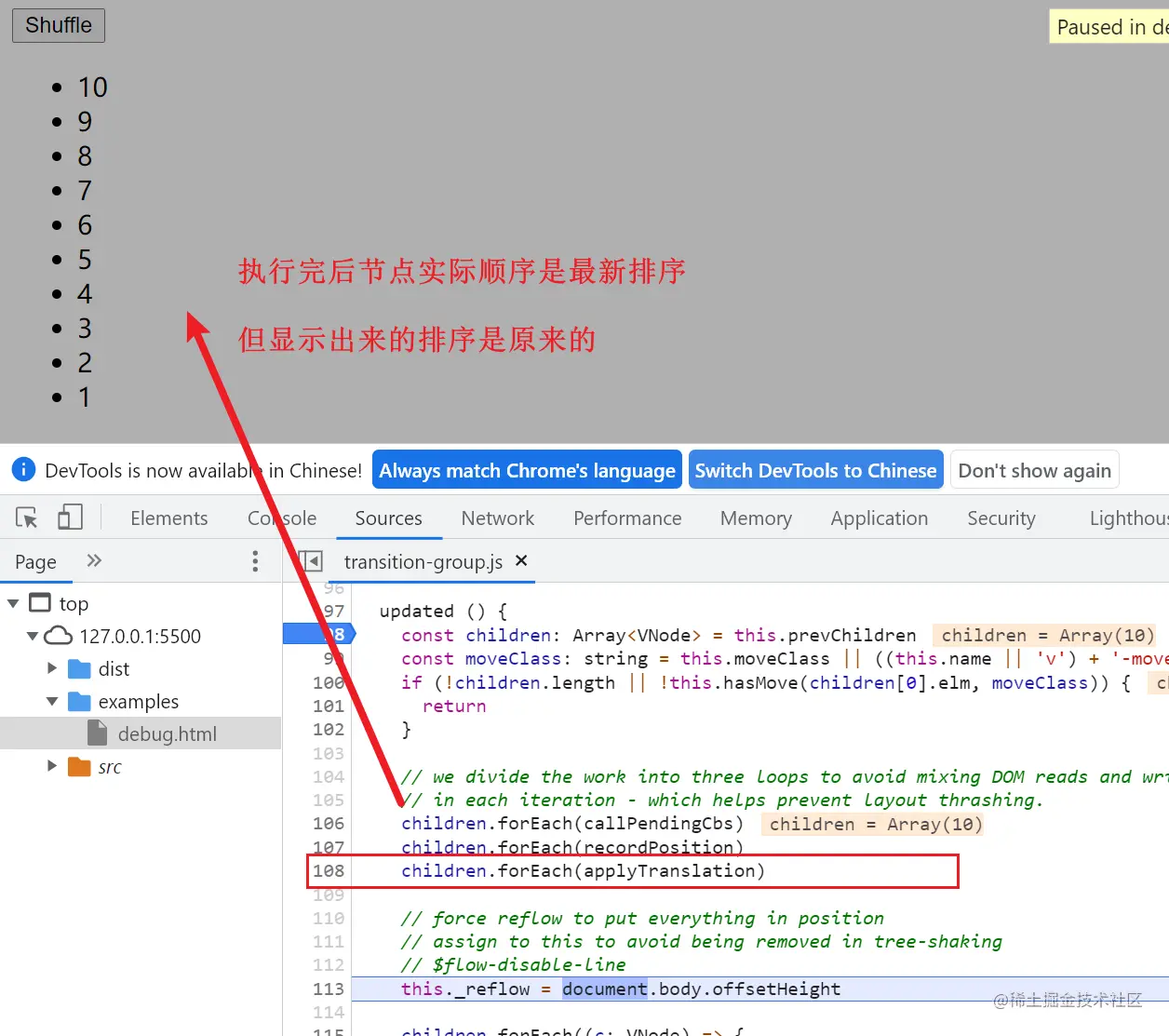Expand the dist folder
1169x1036 pixels.
tap(52, 668)
